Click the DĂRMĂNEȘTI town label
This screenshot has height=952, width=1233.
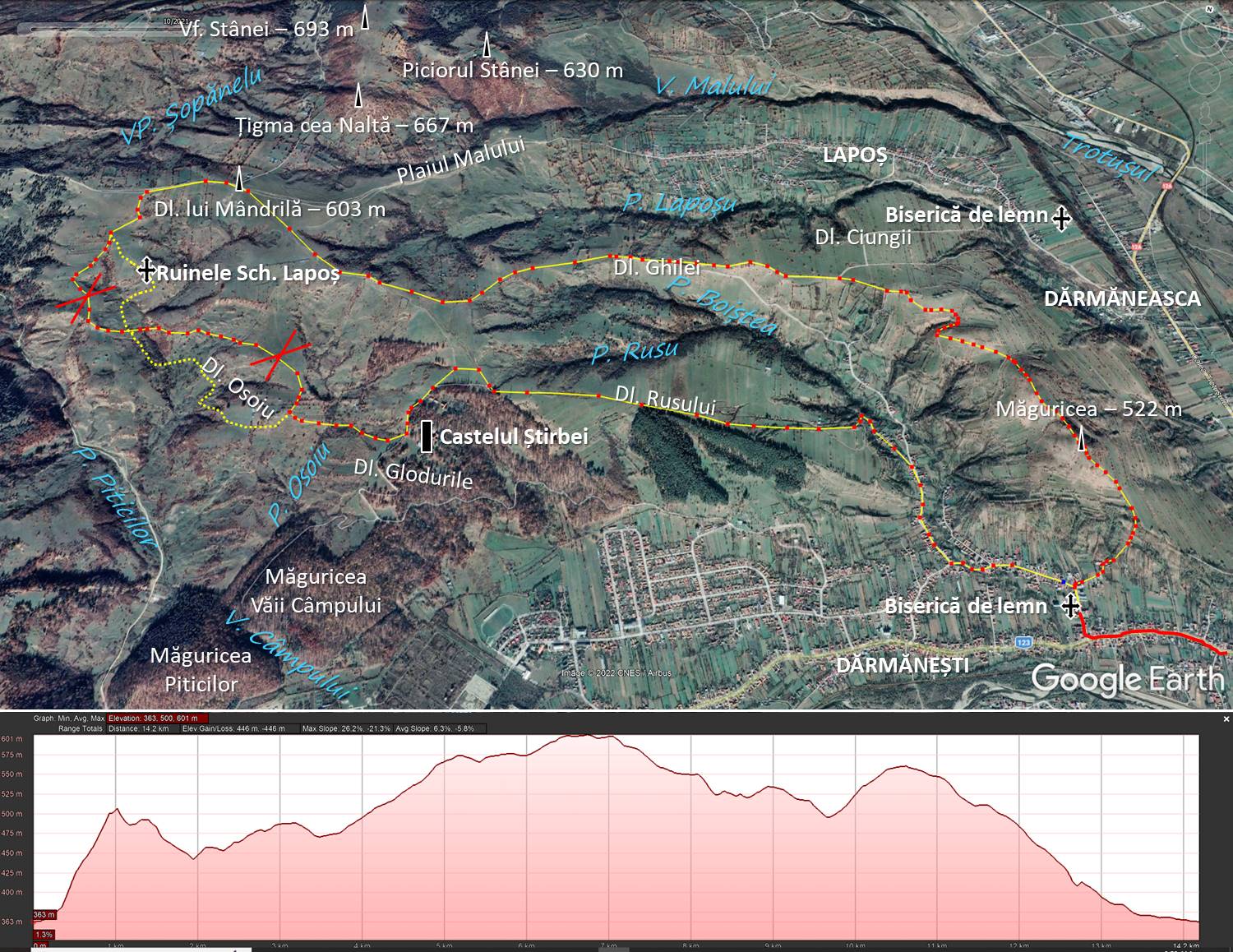[x=903, y=664]
